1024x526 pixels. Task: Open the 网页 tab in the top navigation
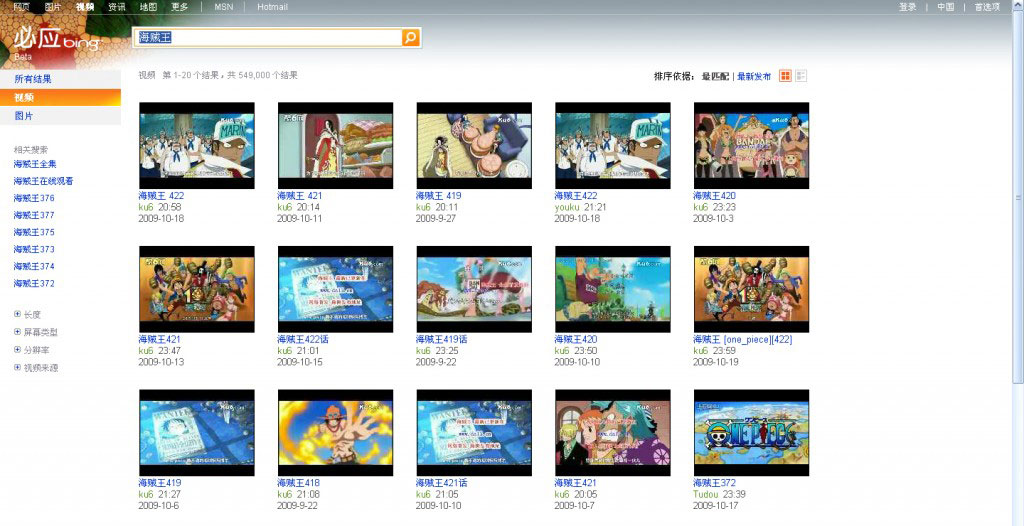22,7
